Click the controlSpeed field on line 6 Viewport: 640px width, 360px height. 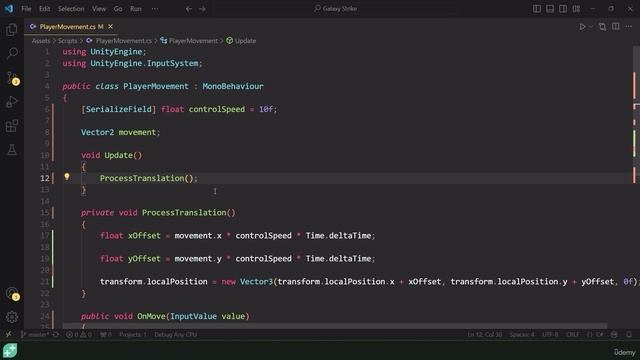(217, 109)
